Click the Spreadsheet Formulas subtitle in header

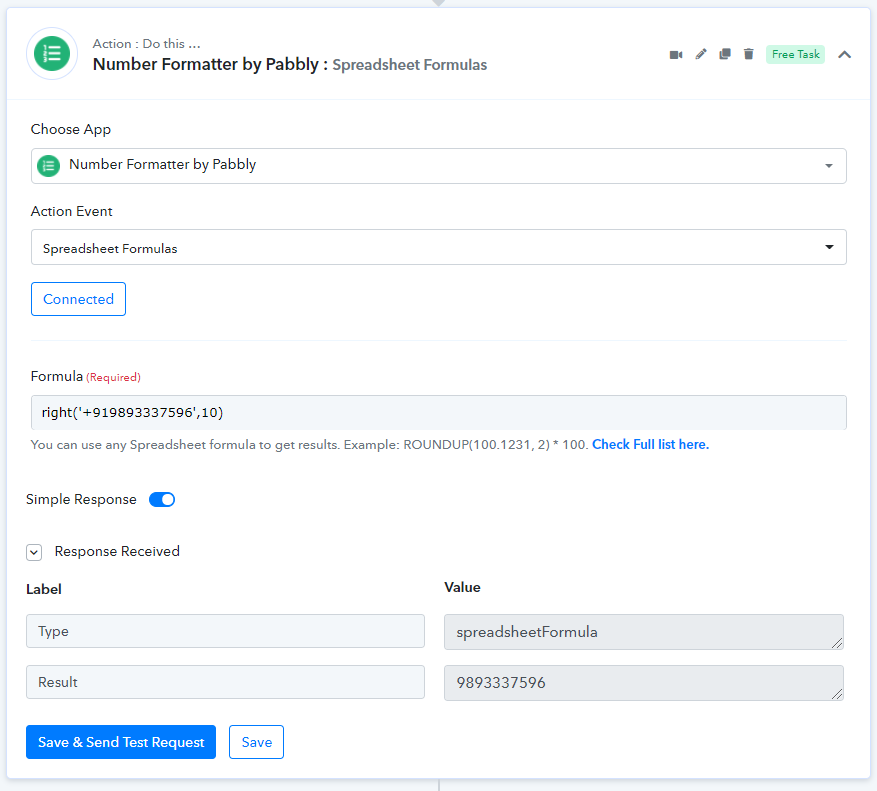coord(410,65)
